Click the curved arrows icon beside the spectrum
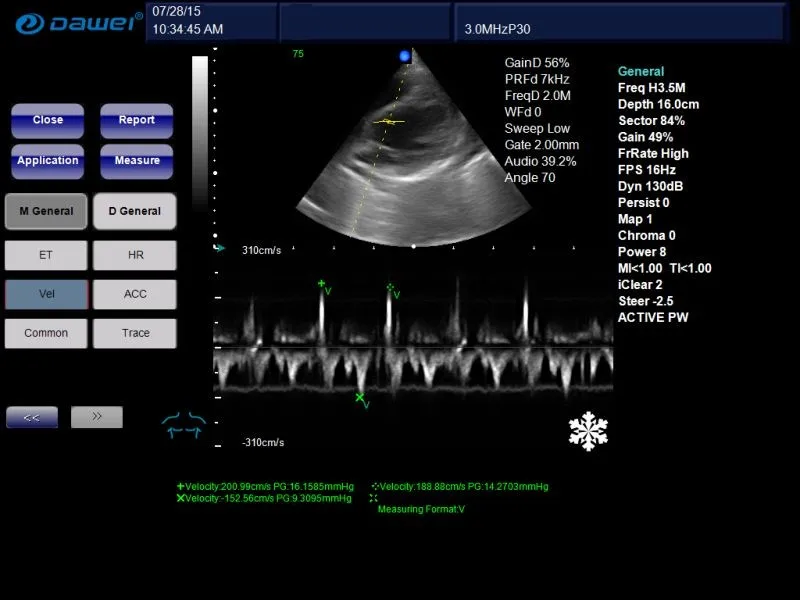Image resolution: width=800 pixels, height=600 pixels. (183, 424)
